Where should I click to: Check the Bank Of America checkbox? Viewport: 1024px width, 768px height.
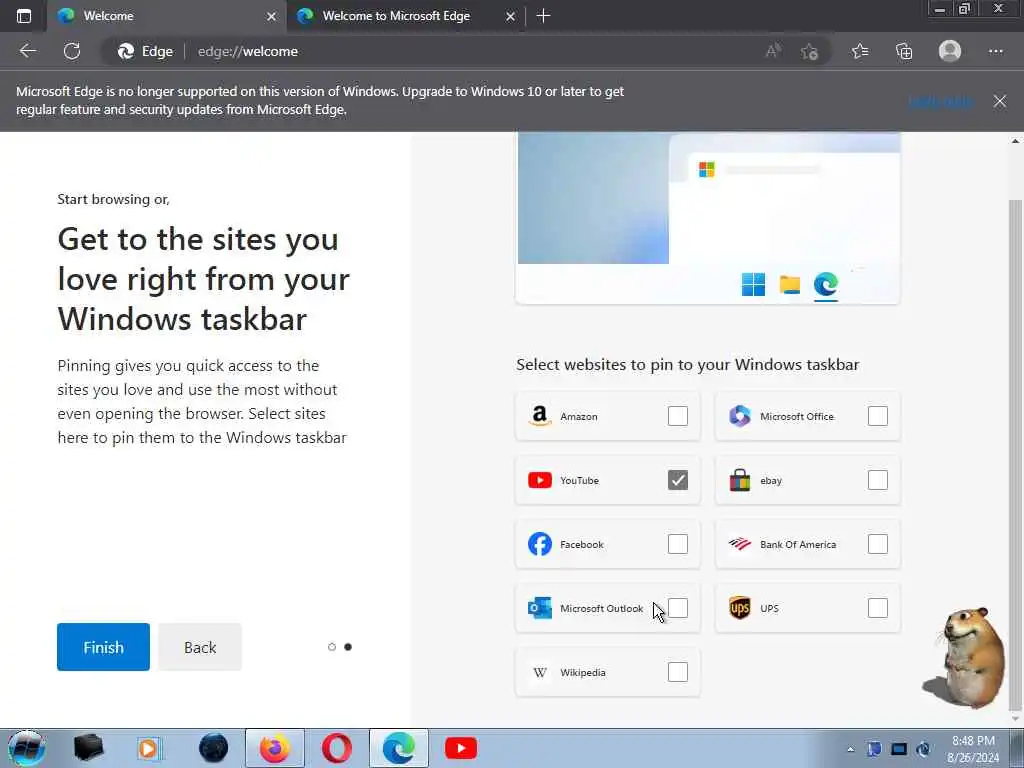point(878,544)
